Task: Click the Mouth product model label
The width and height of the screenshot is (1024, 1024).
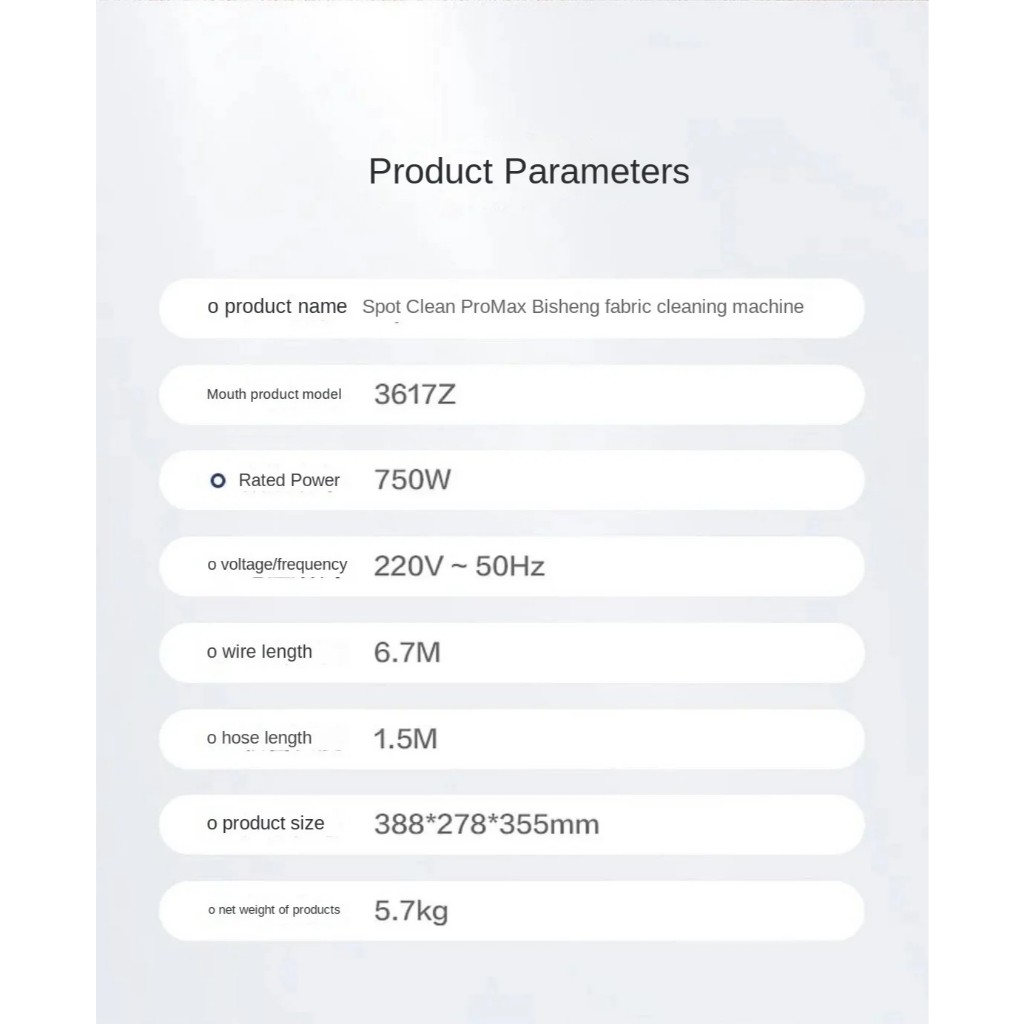Action: [x=274, y=394]
